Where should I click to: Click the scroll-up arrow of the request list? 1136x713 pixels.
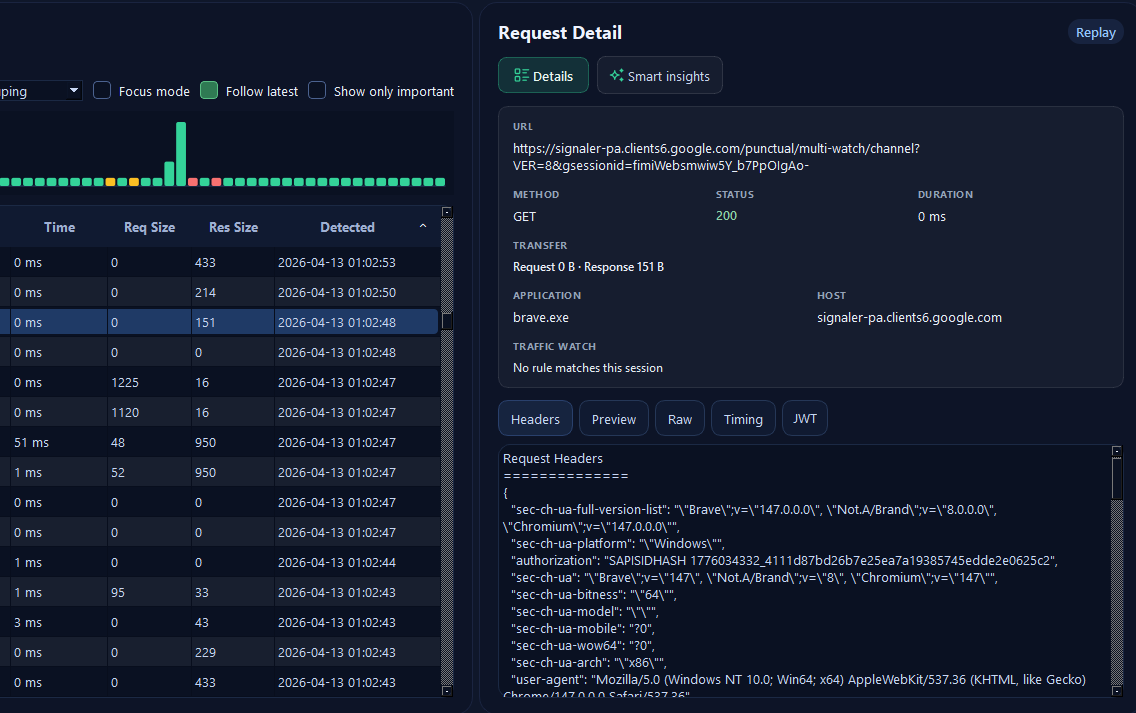tap(447, 212)
